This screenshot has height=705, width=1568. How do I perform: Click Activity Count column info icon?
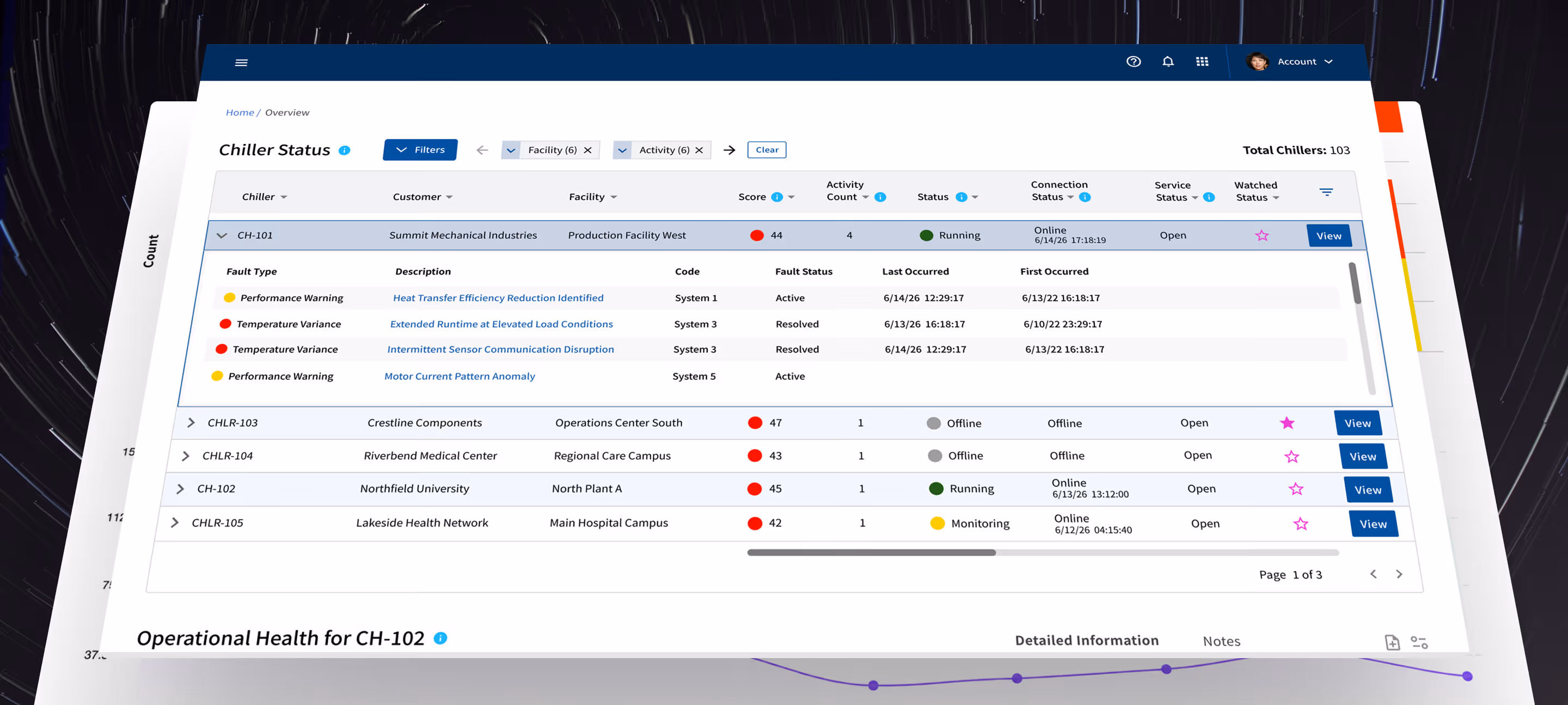coord(880,197)
